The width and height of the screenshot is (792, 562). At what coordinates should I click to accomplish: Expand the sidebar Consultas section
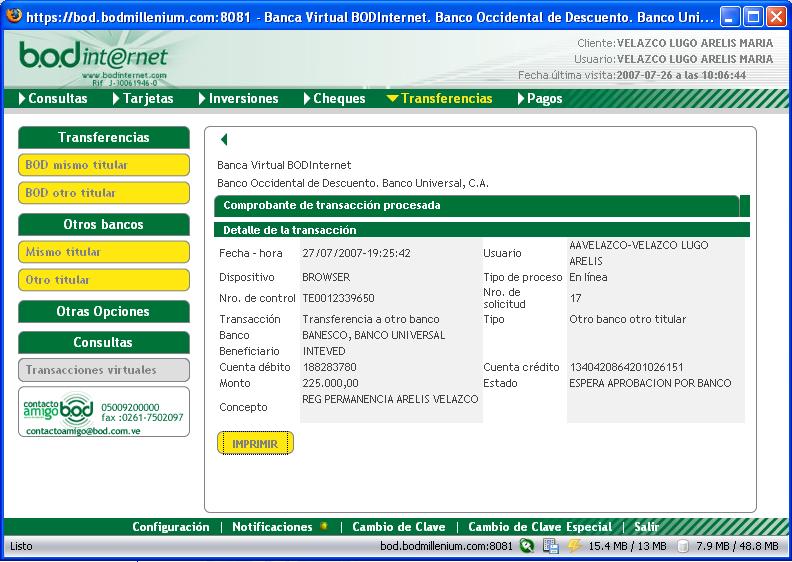coord(104,342)
